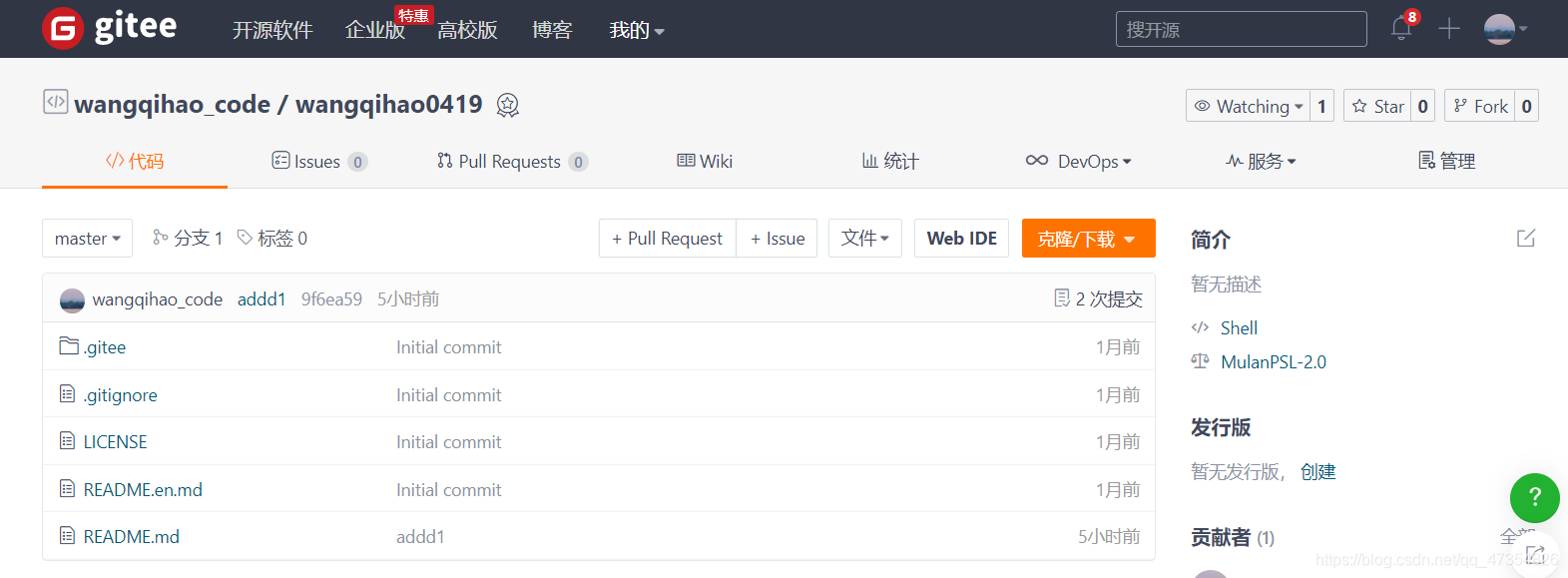Screen dimensions: 1568x578
Task: Click the LICENSE file icon
Action: [x=68, y=440]
